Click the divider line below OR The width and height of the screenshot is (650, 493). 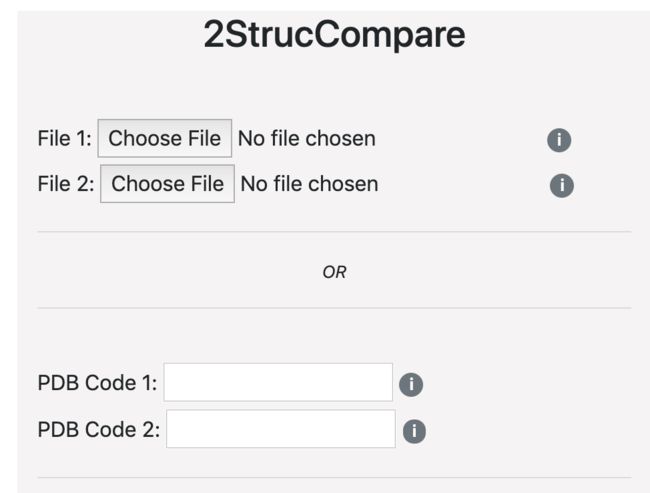coord(334,308)
